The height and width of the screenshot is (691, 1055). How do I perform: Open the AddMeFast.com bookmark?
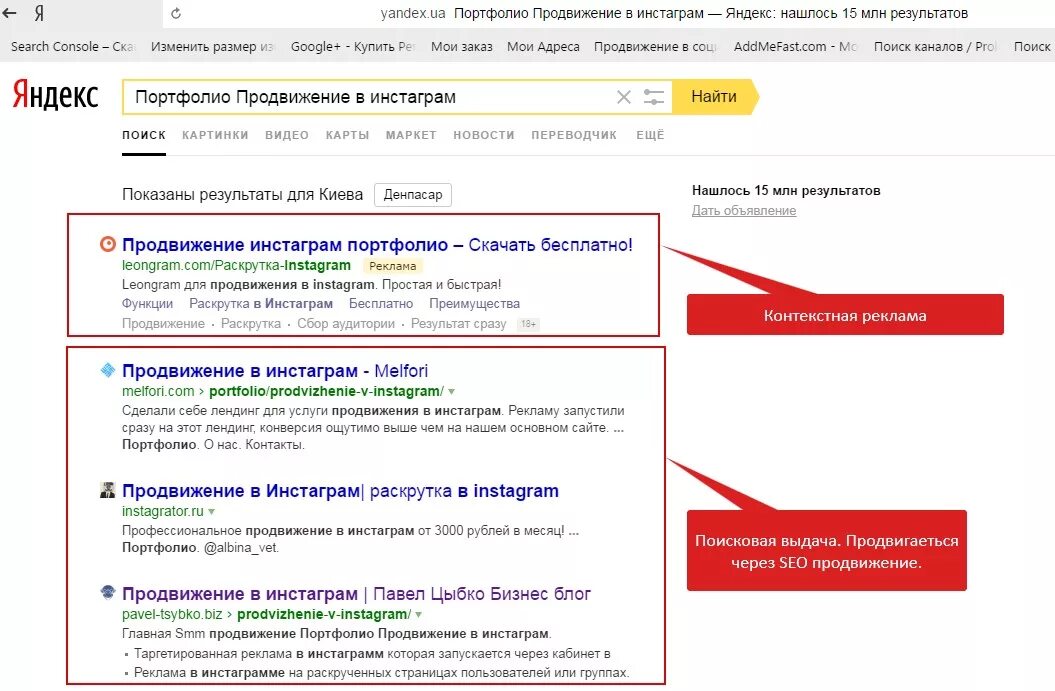coord(795,46)
